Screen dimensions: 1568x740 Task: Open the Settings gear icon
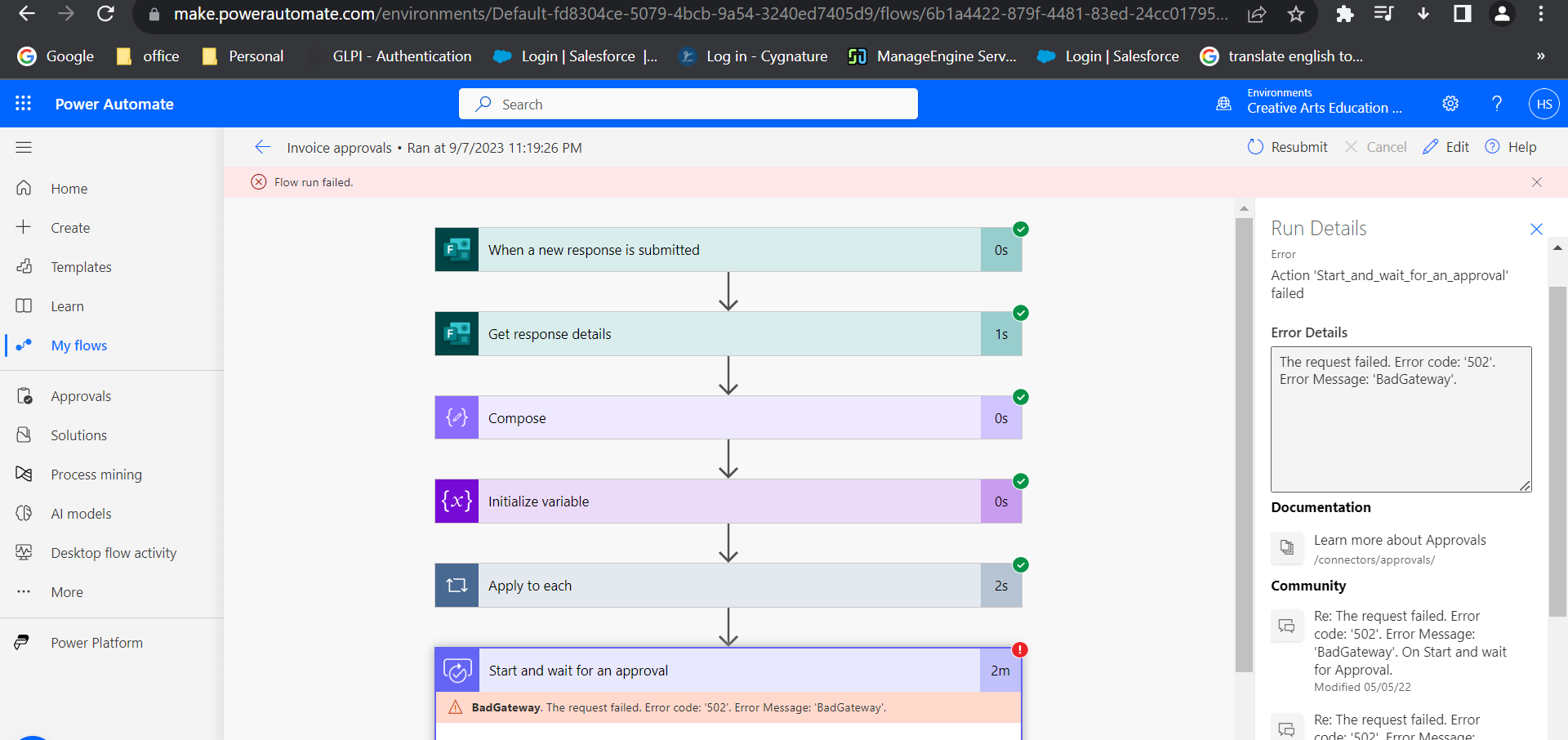1450,104
